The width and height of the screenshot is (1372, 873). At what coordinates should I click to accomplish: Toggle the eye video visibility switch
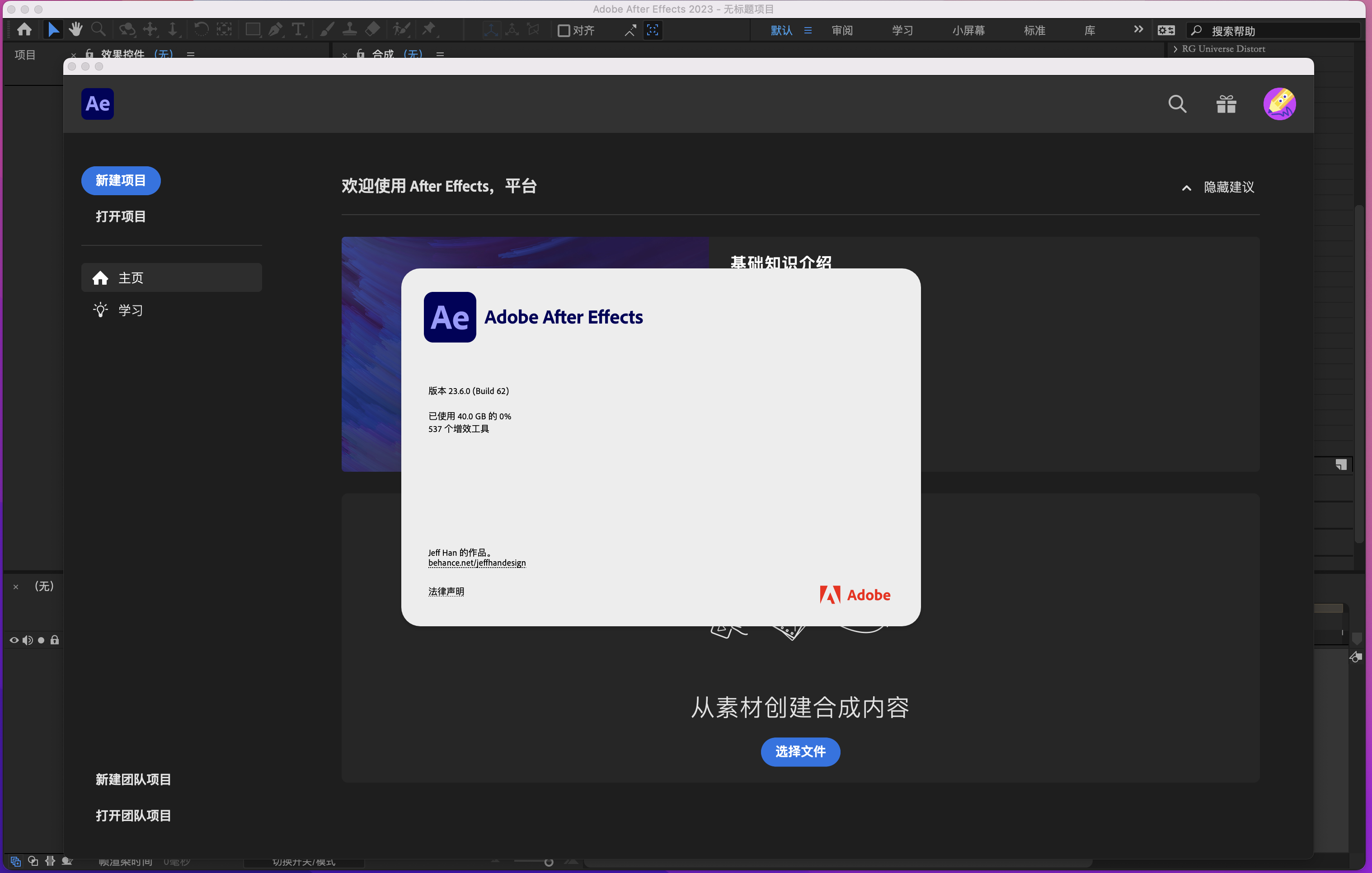click(14, 640)
